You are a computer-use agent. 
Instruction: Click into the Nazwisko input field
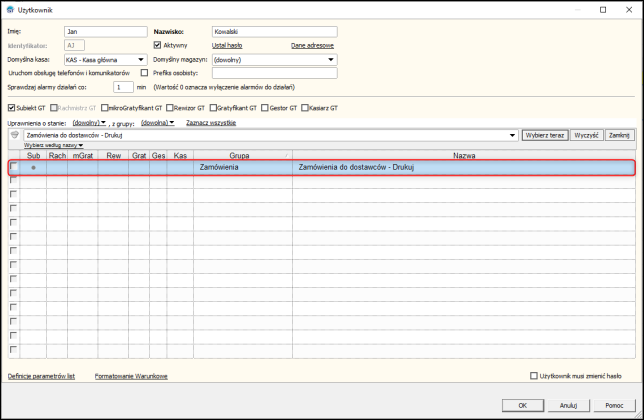(x=275, y=32)
